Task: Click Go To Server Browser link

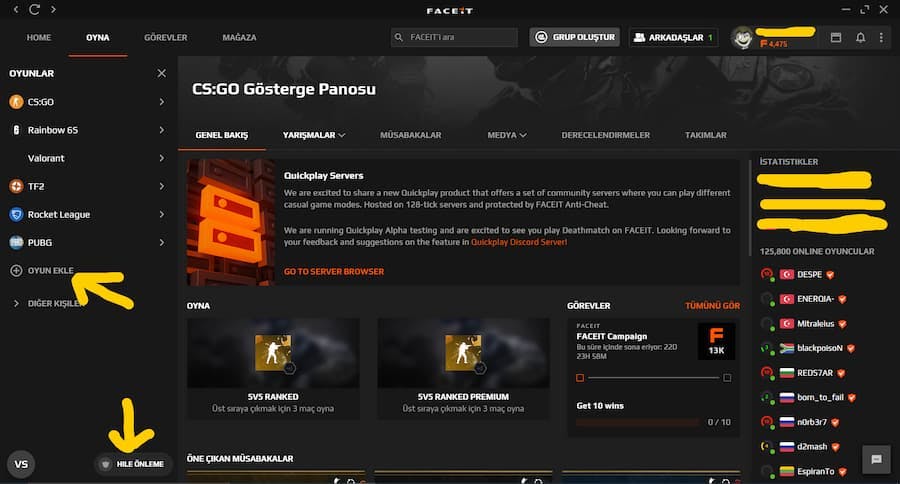Action: (x=333, y=272)
